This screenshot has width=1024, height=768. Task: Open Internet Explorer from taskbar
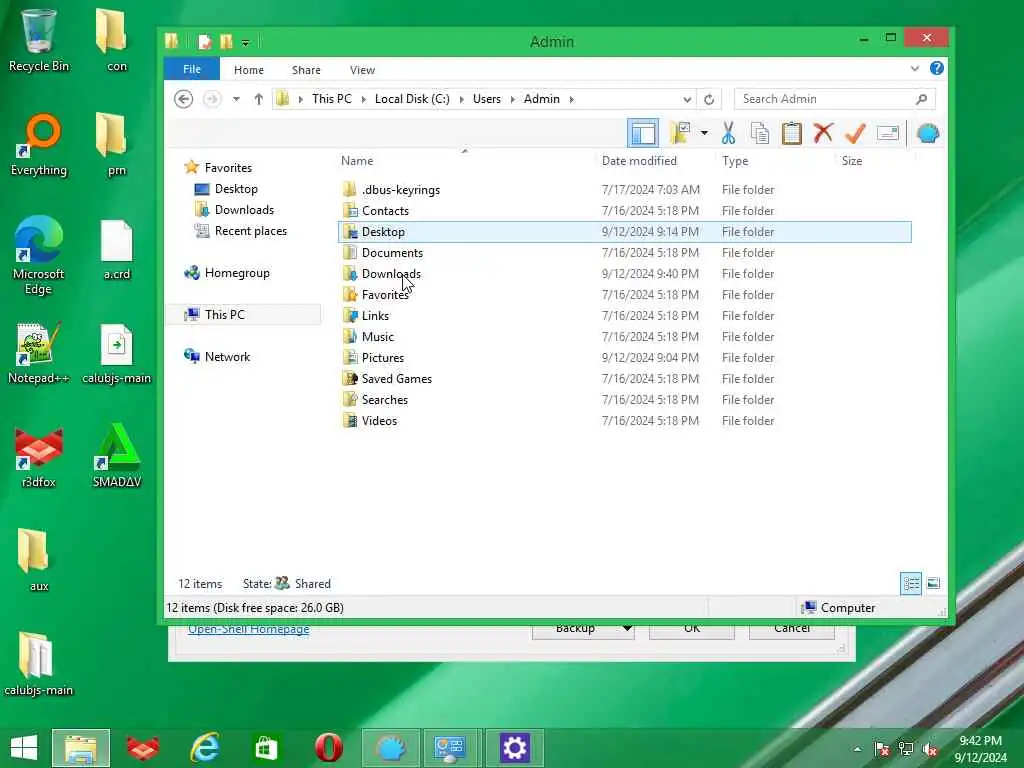204,748
